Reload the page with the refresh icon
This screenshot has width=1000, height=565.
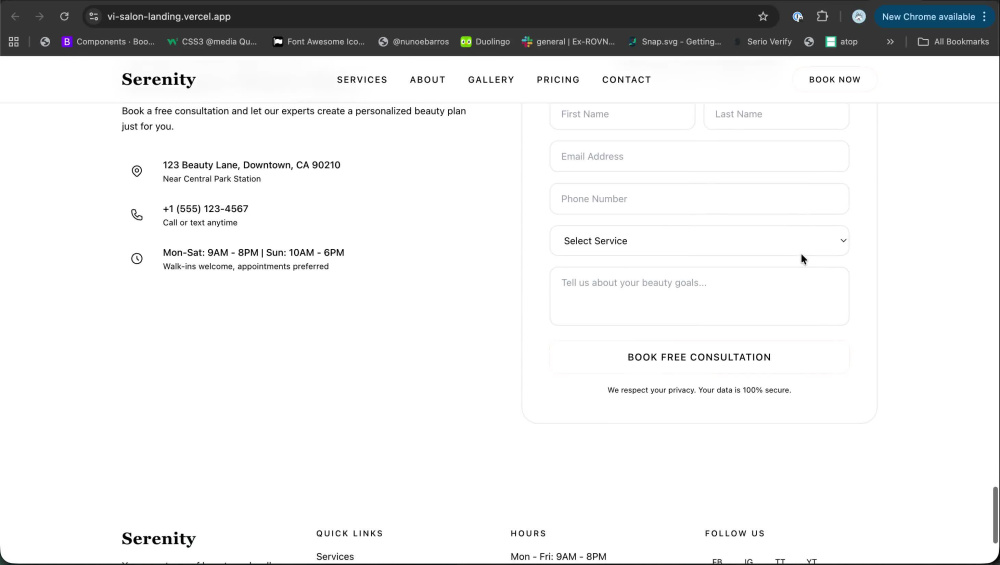[x=64, y=17]
